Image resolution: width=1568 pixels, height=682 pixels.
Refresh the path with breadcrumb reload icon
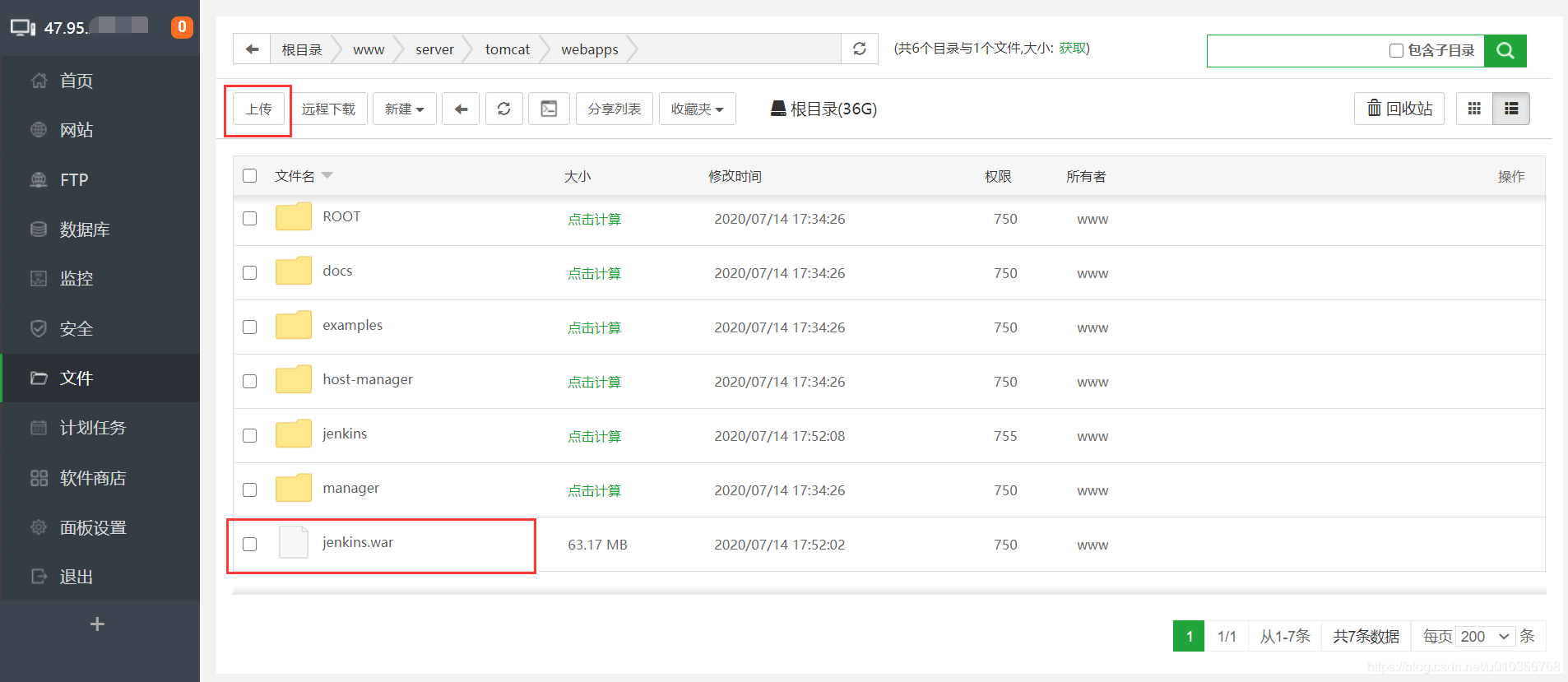[x=860, y=49]
